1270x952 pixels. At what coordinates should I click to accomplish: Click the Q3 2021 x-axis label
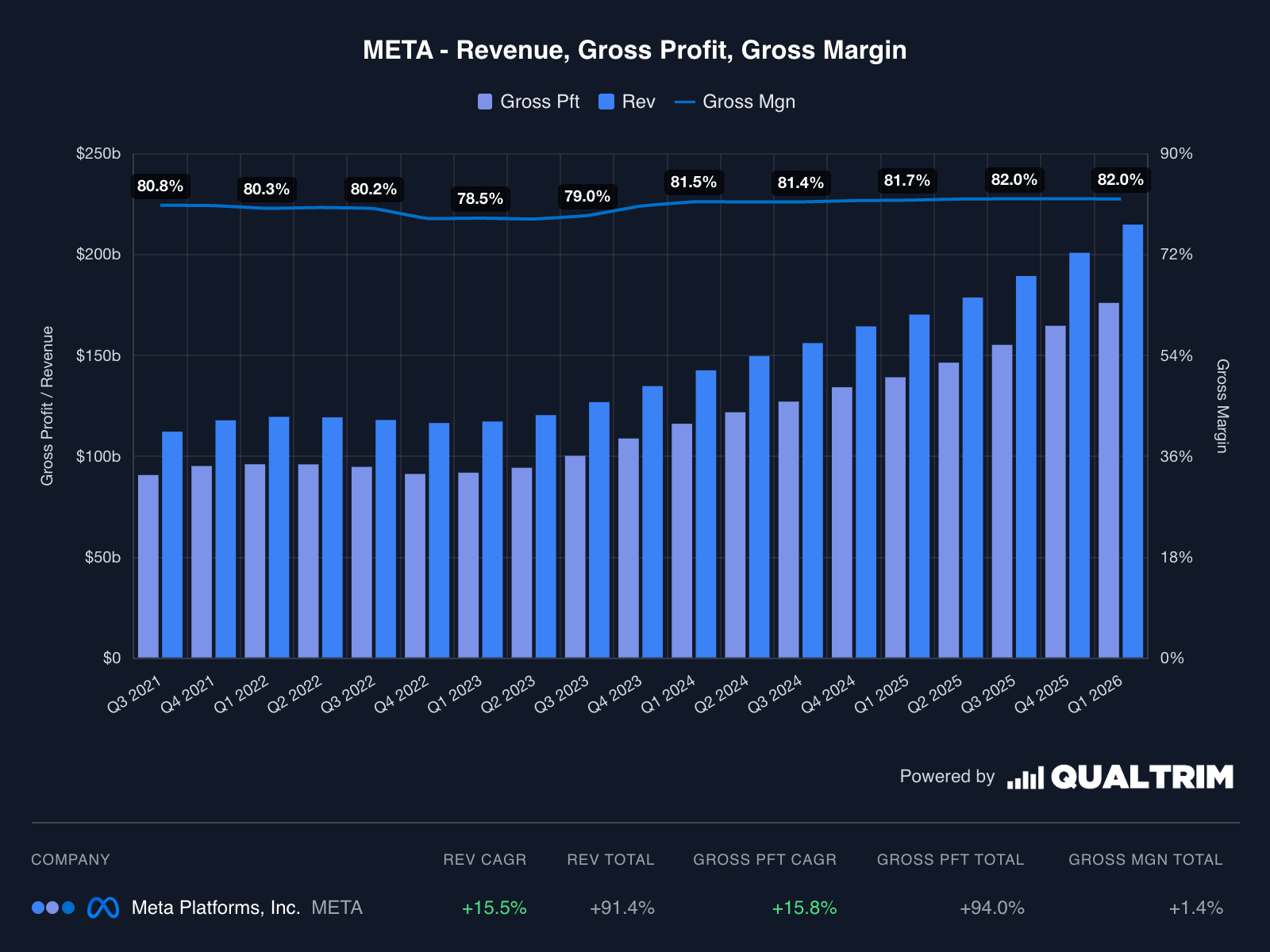(x=135, y=693)
